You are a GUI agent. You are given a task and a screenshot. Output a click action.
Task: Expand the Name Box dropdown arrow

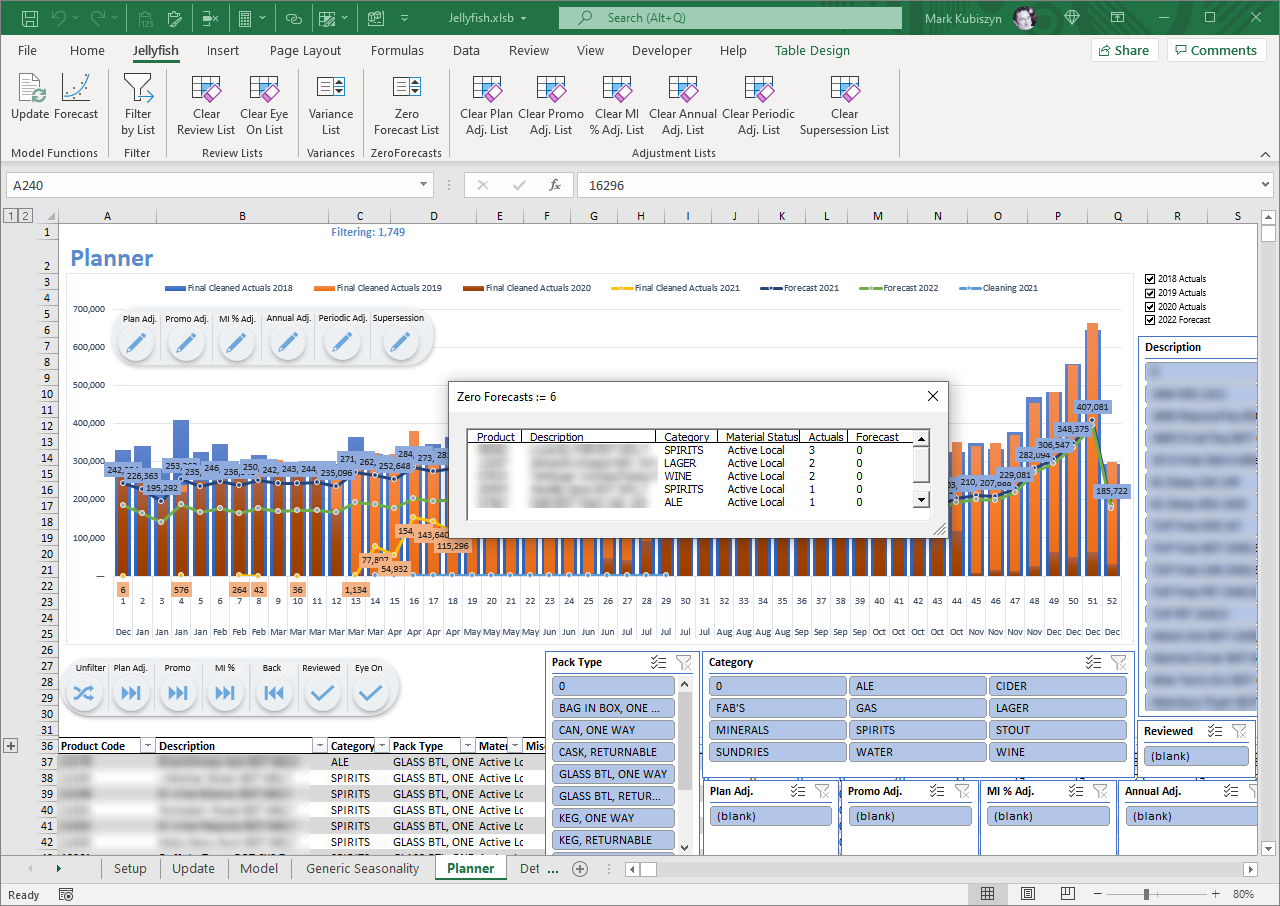424,185
